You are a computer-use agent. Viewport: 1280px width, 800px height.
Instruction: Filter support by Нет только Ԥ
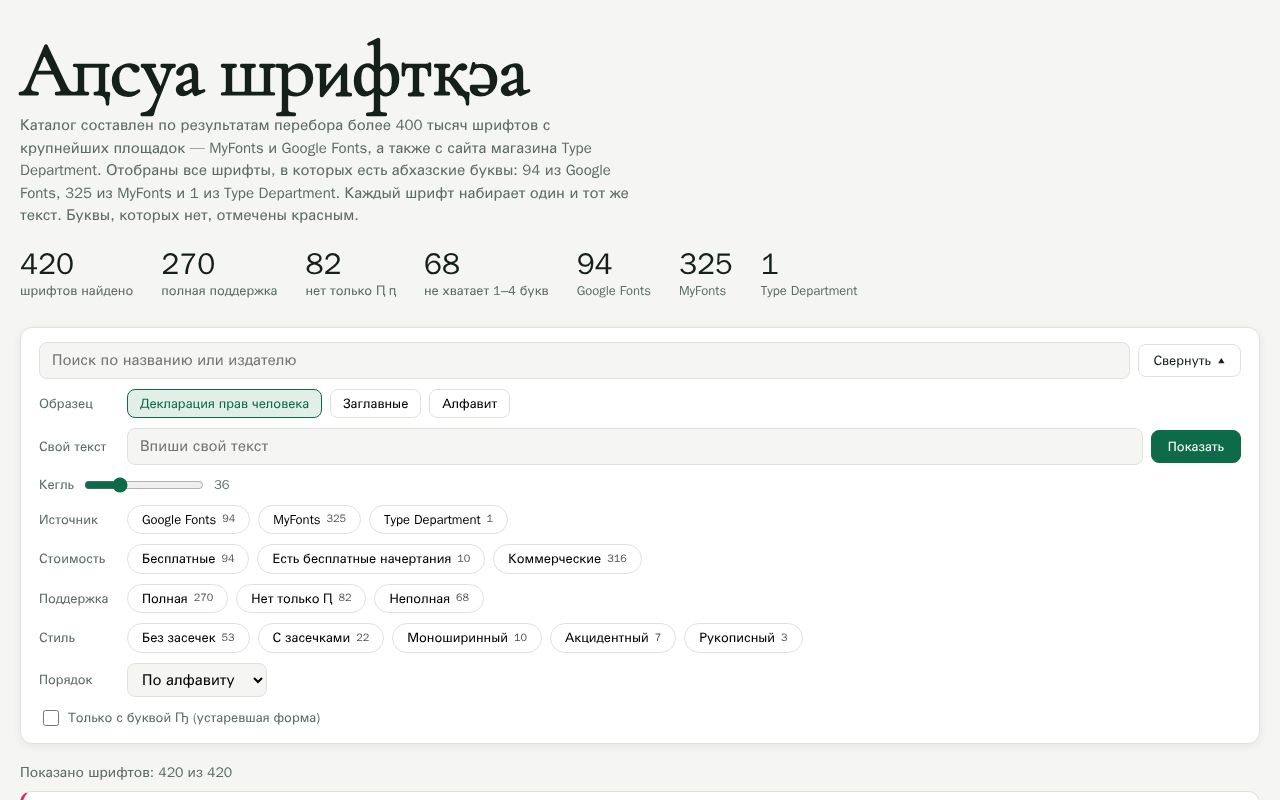301,598
